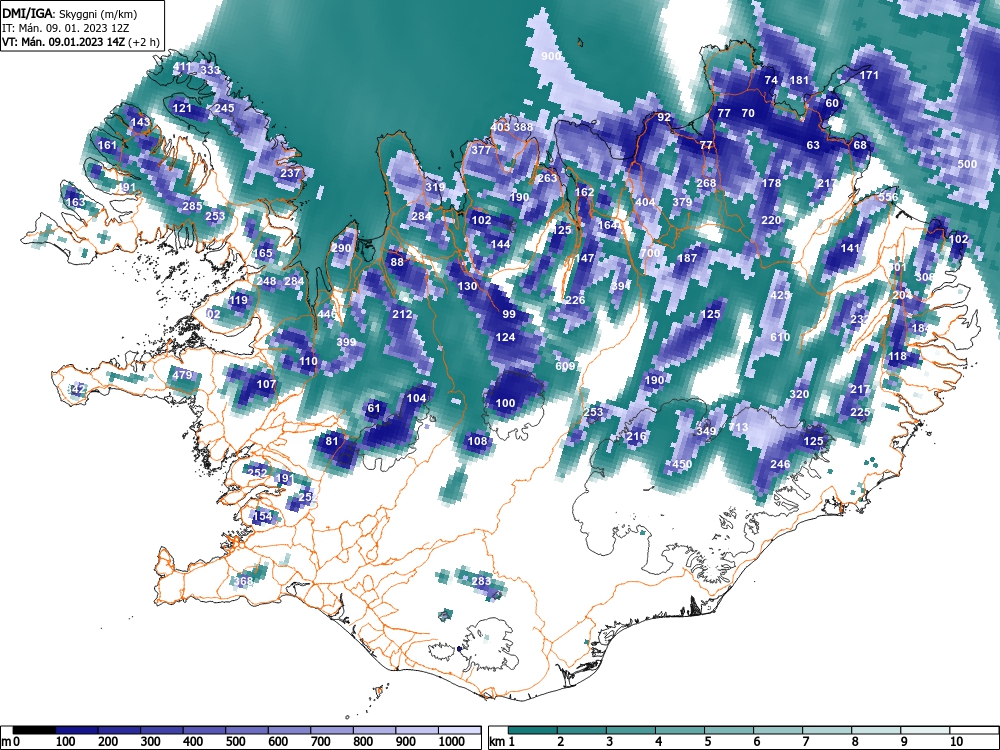The width and height of the screenshot is (1000, 750).
Task: Pick the palest lavender legend swatch after 1000
Action: click(x=460, y=730)
